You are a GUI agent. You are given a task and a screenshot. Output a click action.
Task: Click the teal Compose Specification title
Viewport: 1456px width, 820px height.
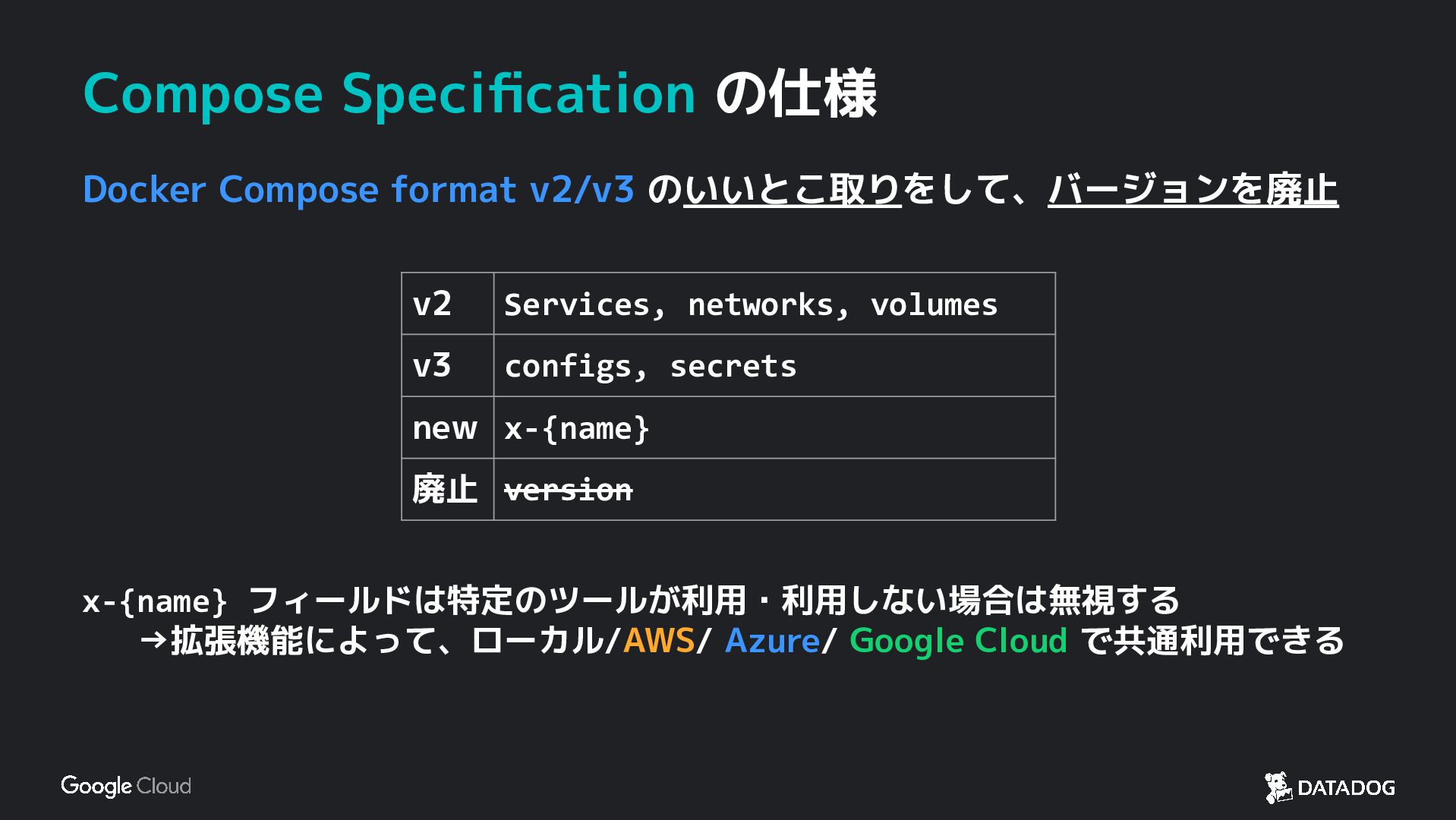pyautogui.click(x=389, y=93)
